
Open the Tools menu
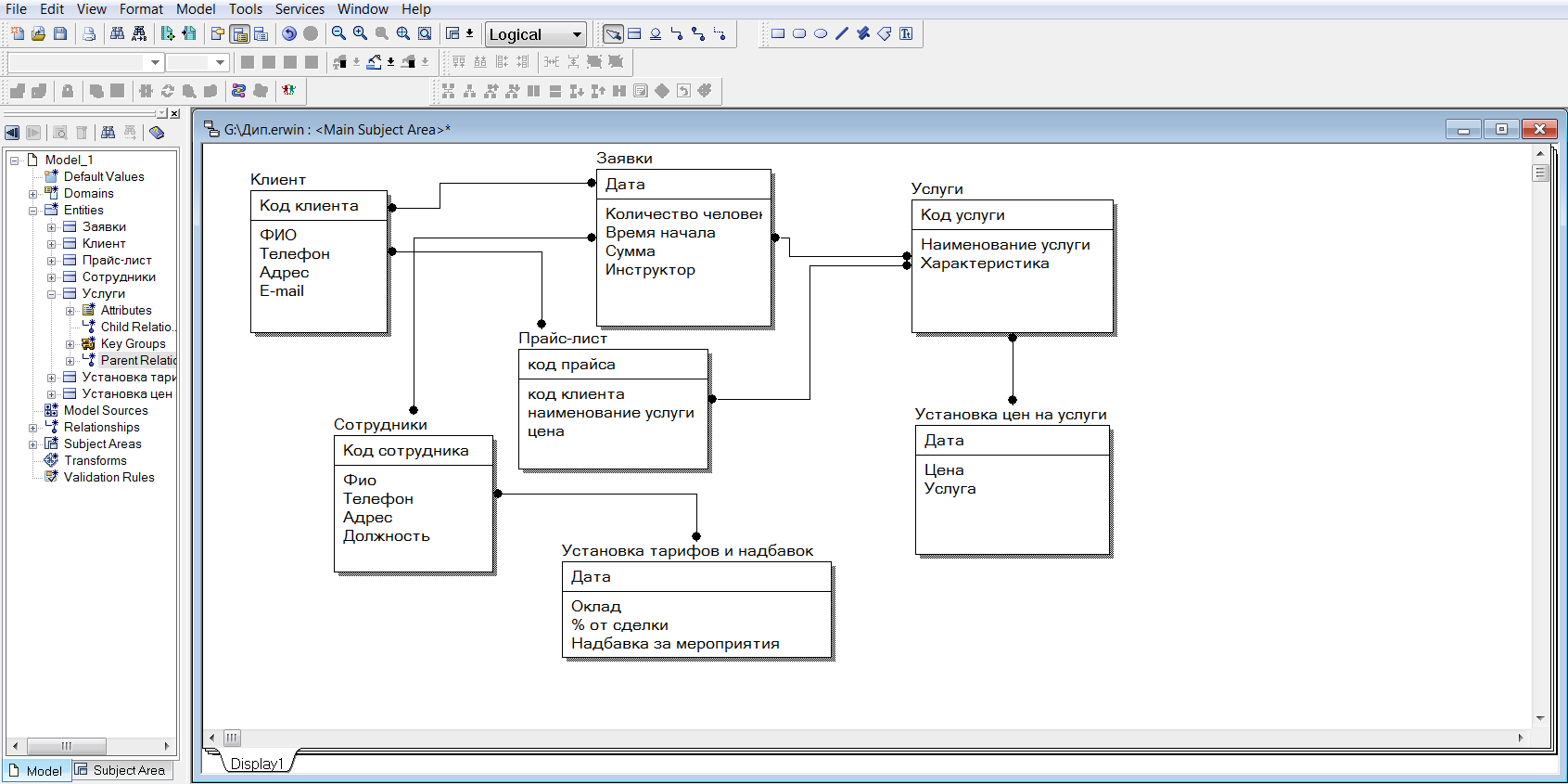[246, 9]
